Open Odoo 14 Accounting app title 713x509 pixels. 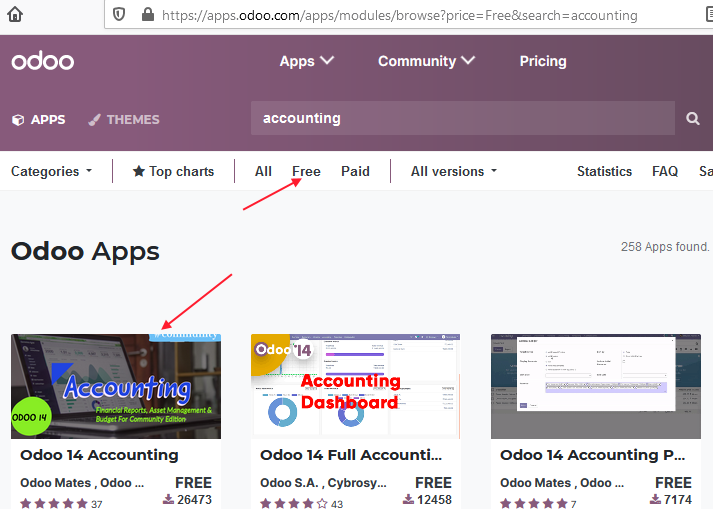click(99, 455)
